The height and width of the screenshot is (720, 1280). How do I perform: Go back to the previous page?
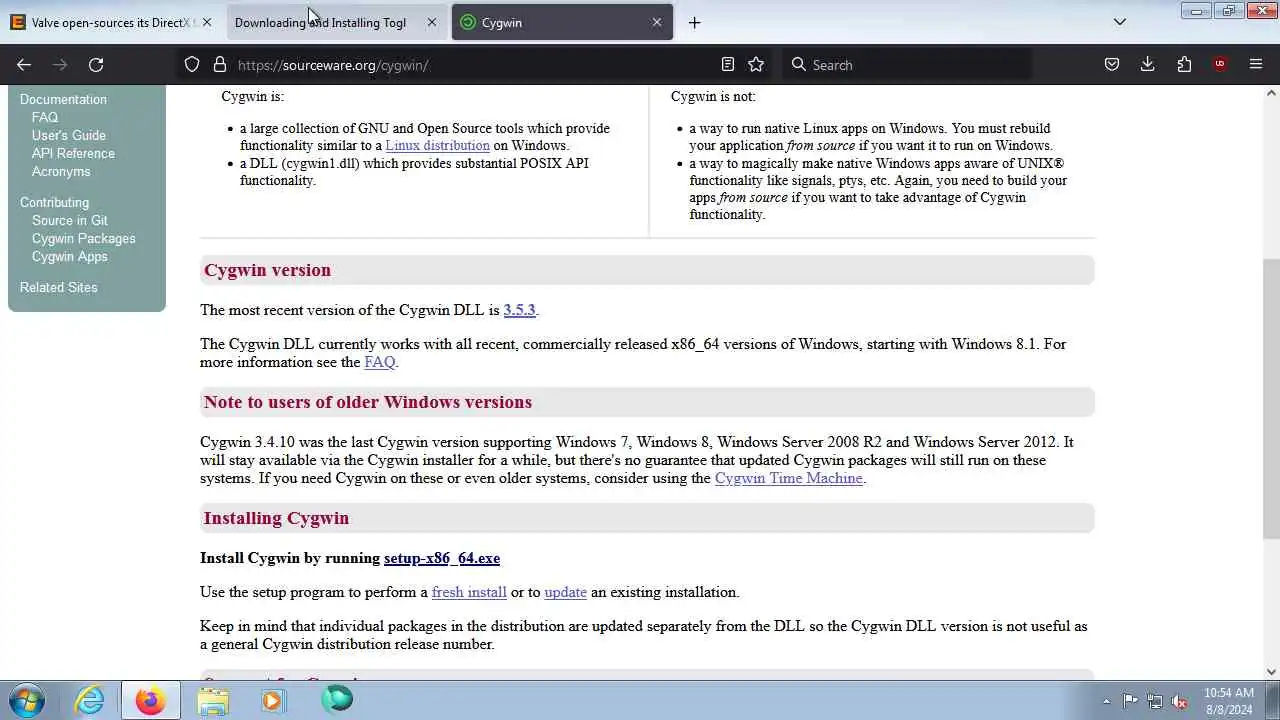(24, 64)
